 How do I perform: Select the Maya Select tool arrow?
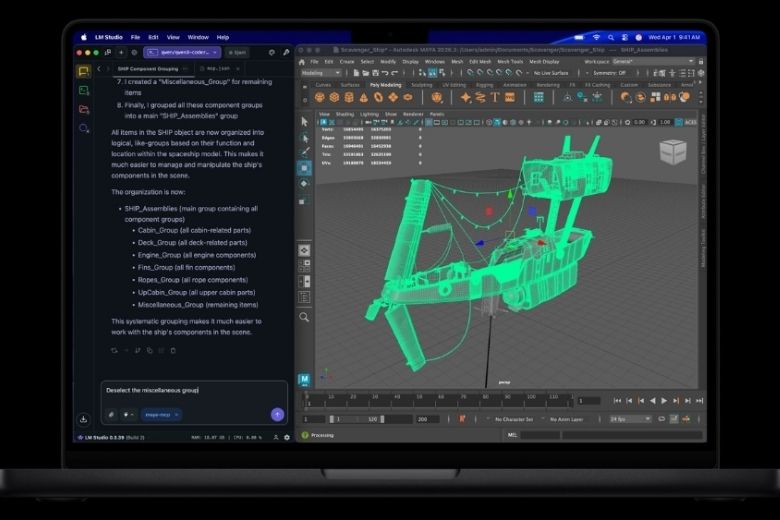304,121
